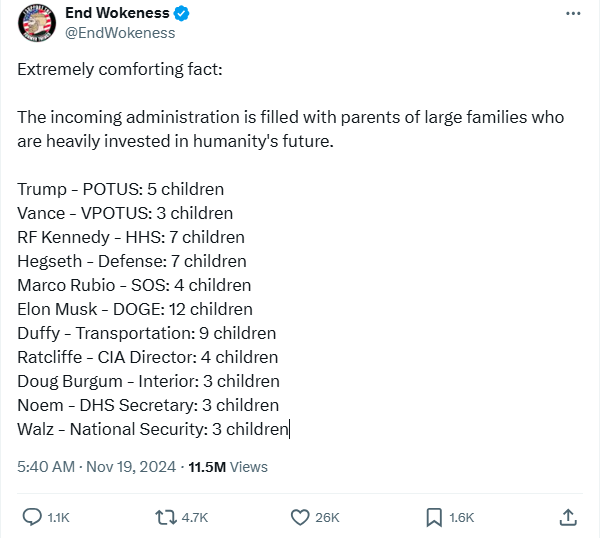
Task: Like the tweet with the heart icon
Action: tap(299, 516)
